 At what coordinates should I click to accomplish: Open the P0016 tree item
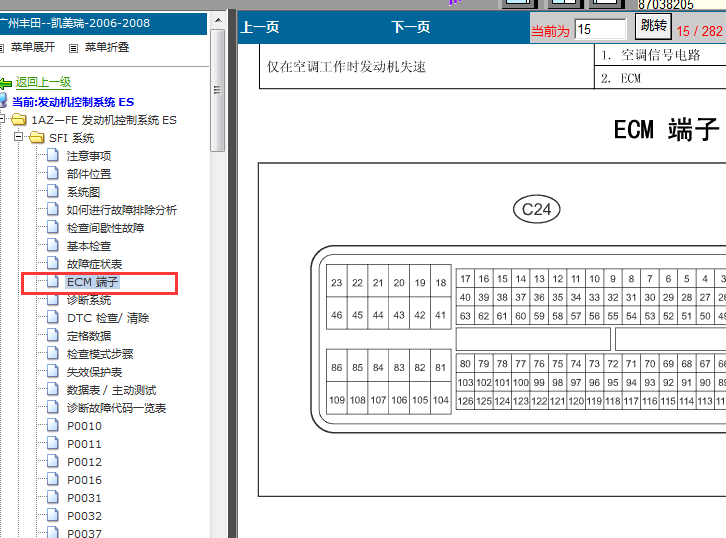[x=84, y=480]
